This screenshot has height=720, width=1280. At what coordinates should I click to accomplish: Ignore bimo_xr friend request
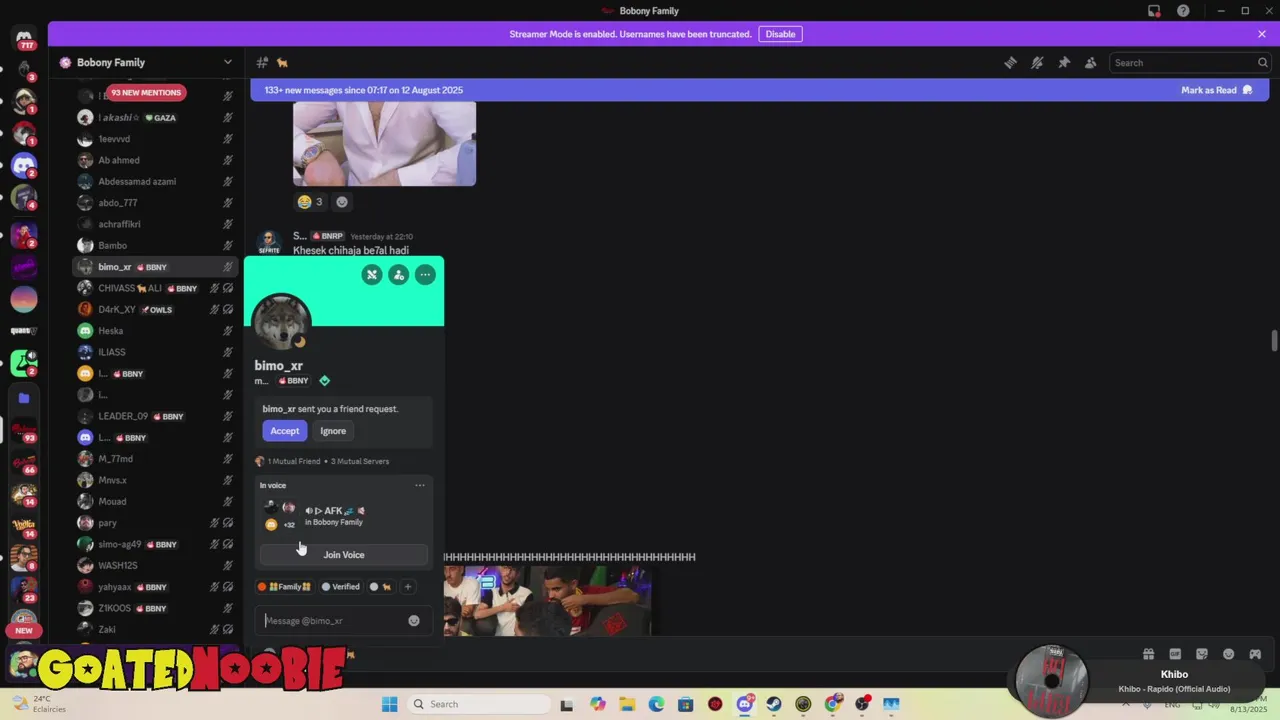pyautogui.click(x=333, y=431)
